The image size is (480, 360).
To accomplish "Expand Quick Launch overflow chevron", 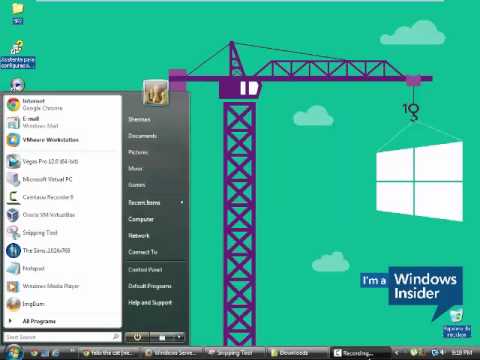I will coord(72,351).
